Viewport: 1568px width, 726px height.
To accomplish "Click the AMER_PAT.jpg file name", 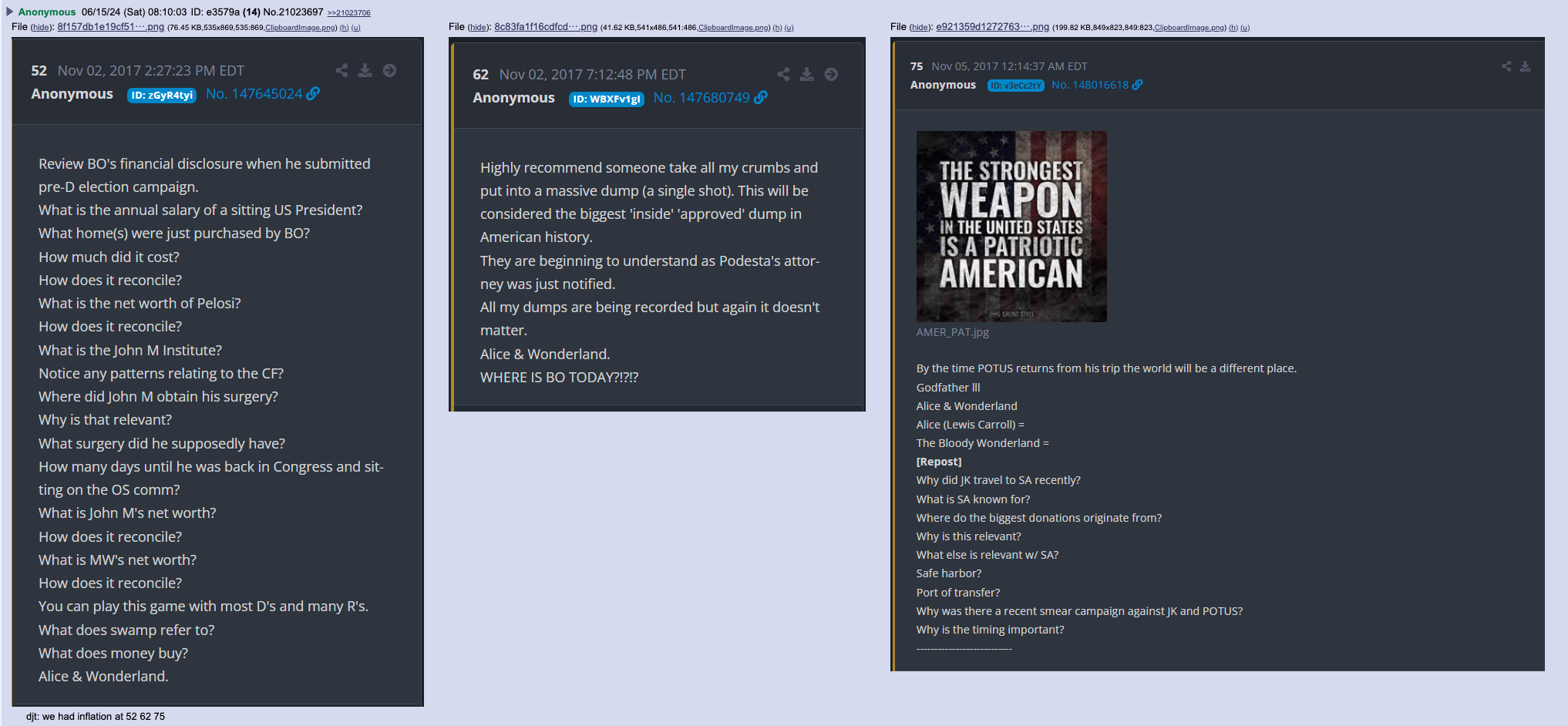I will click(952, 332).
